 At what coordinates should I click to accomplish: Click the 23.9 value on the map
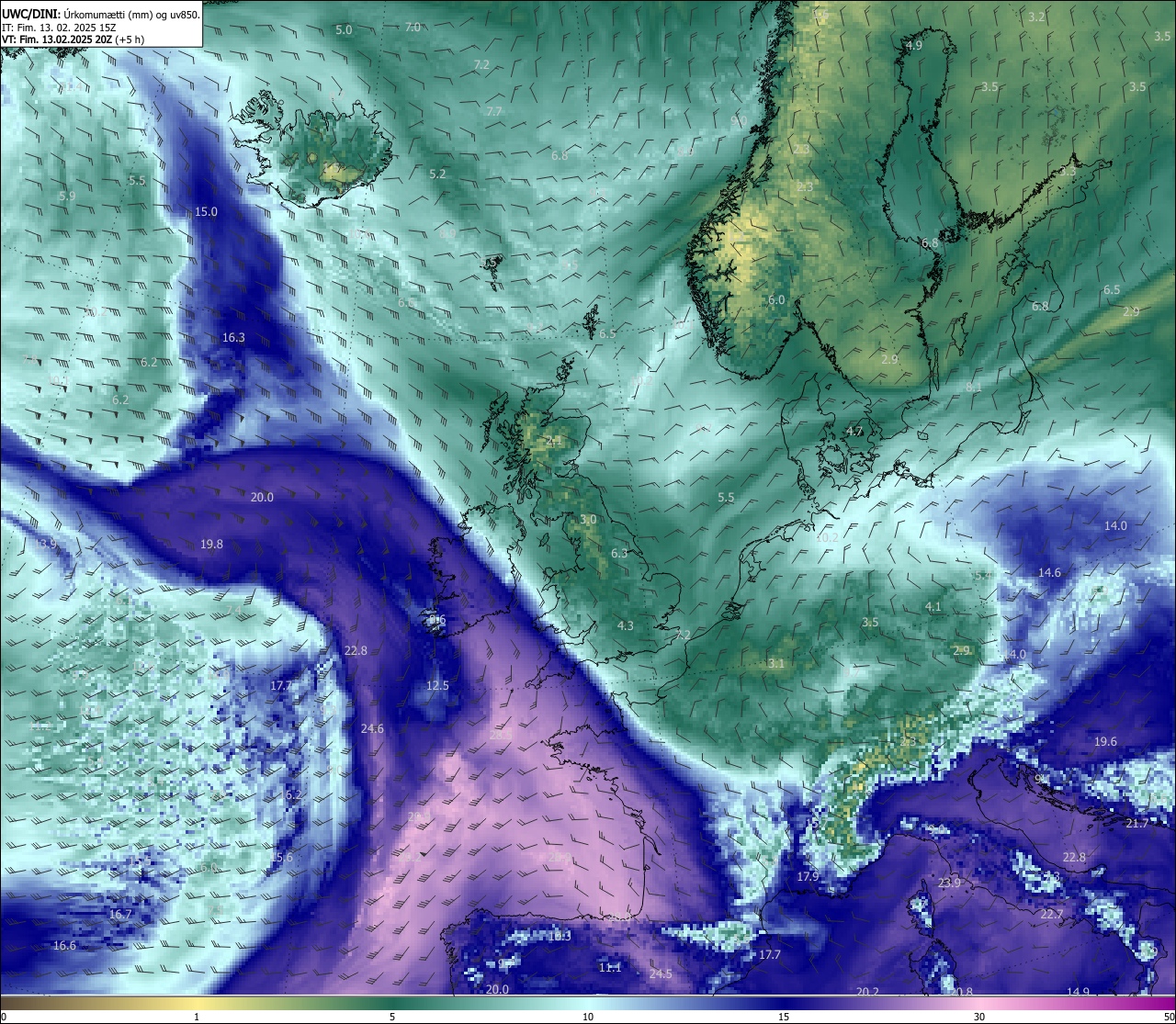[949, 883]
